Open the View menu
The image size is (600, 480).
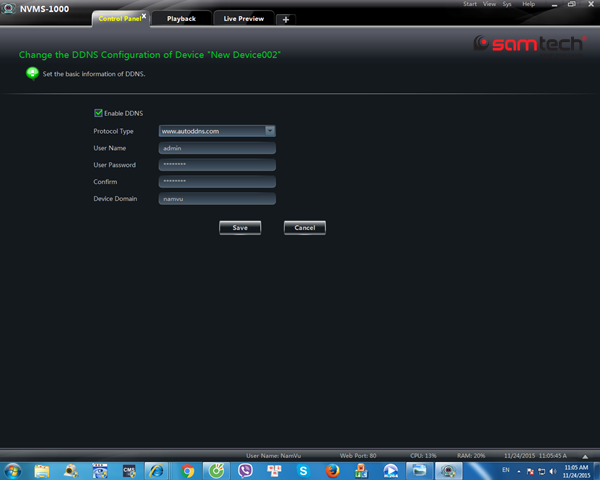click(489, 4)
